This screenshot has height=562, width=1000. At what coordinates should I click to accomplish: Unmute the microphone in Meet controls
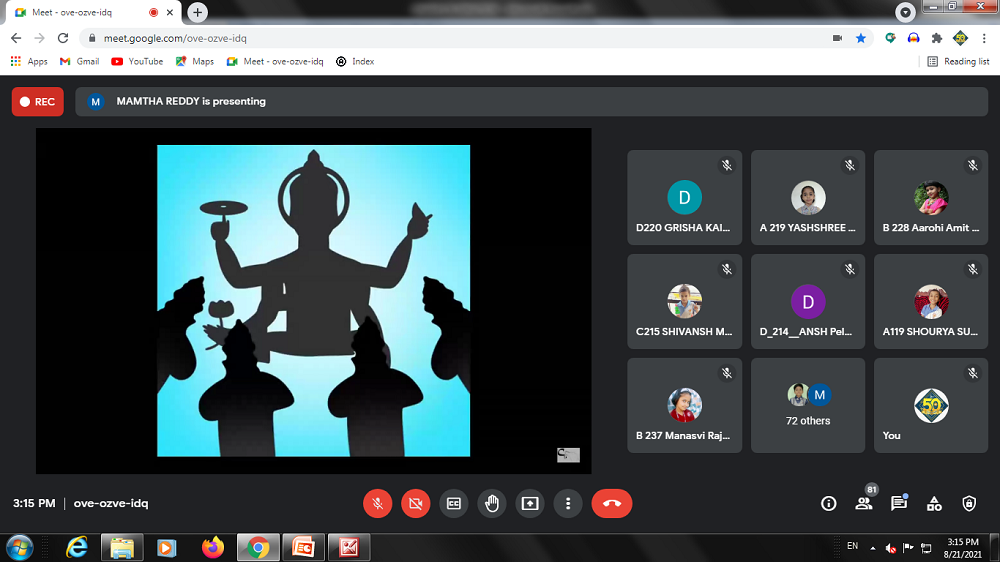[377, 504]
